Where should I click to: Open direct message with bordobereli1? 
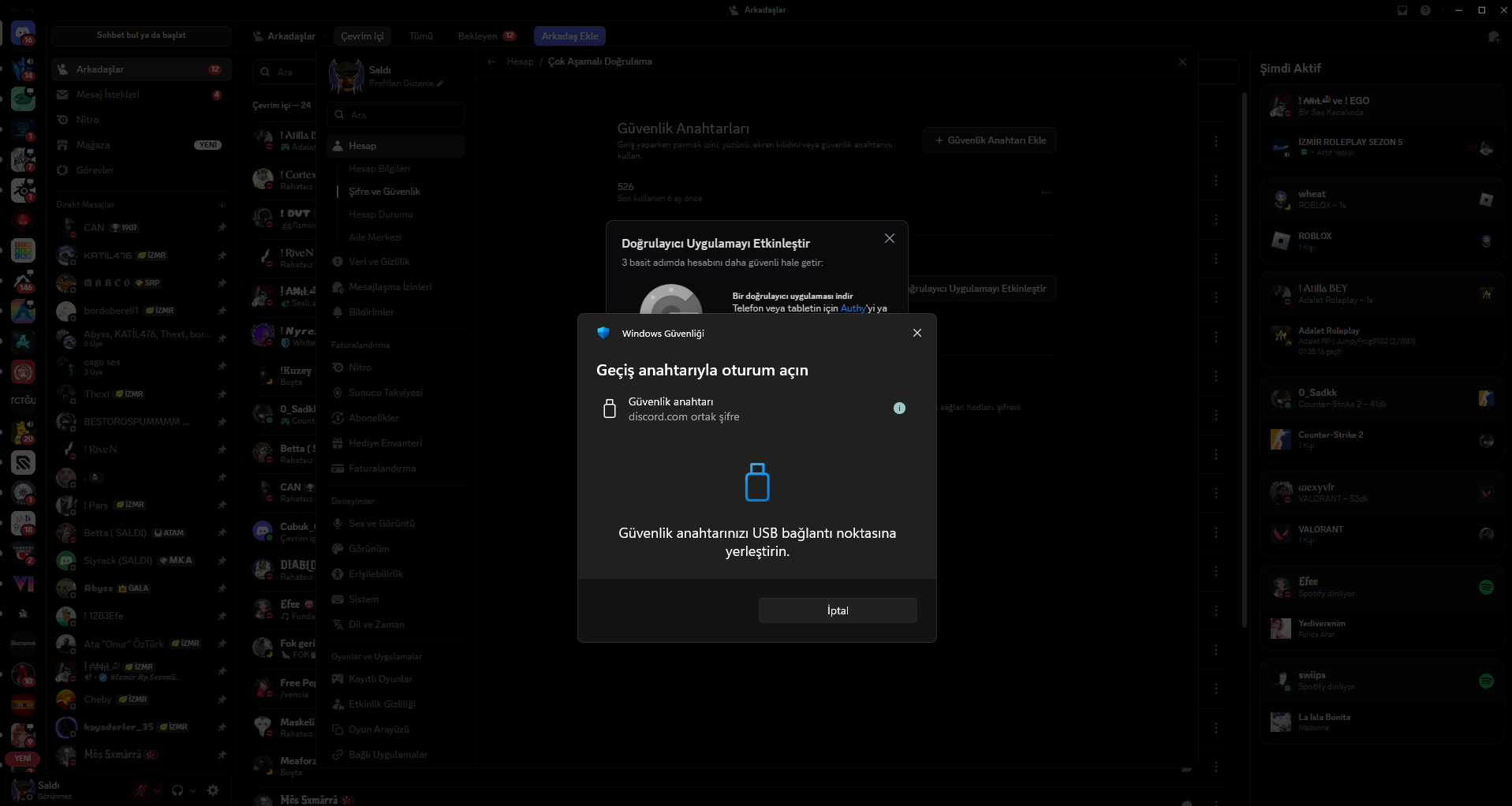click(x=140, y=311)
